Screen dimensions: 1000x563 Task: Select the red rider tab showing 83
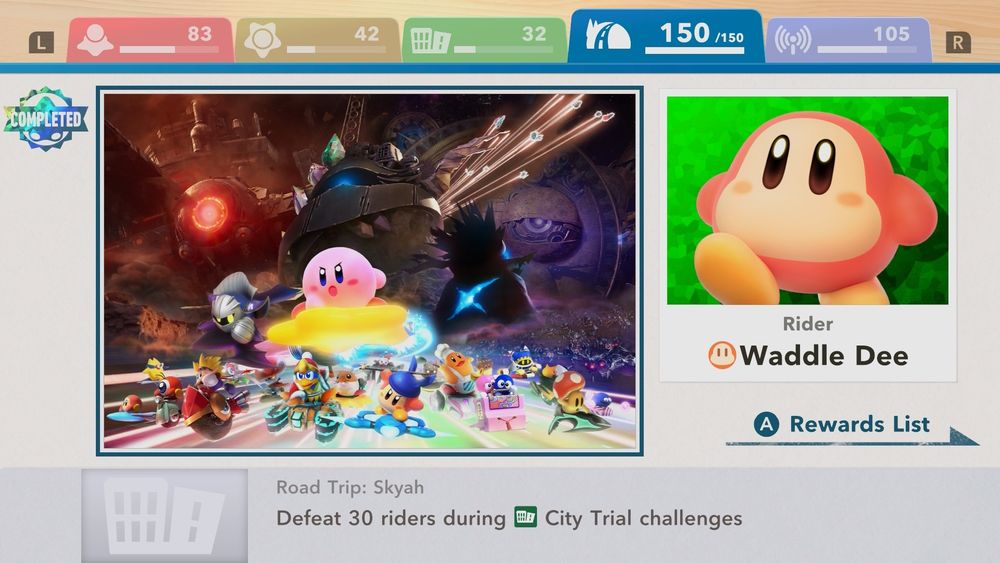click(x=150, y=40)
